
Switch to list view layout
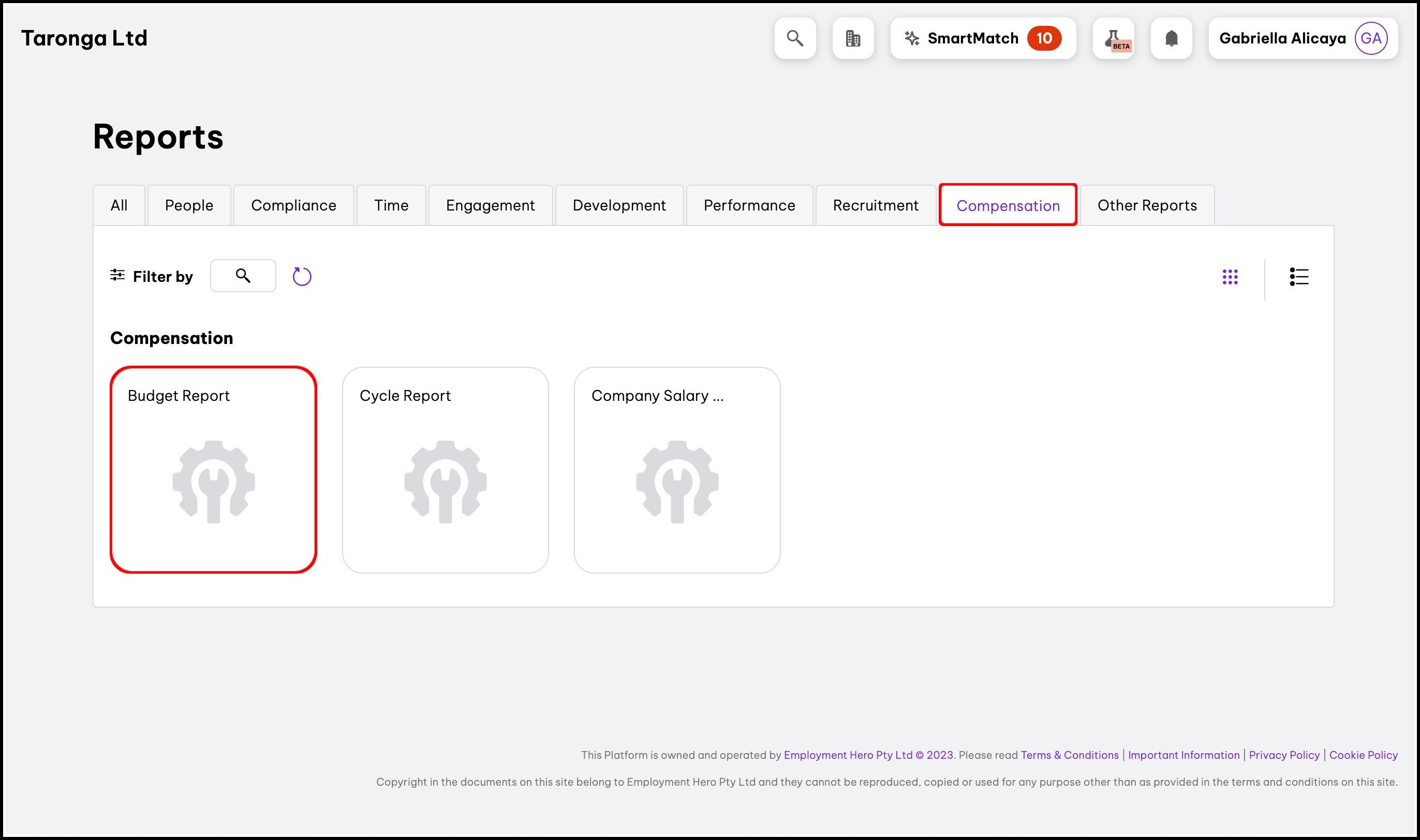(1299, 277)
